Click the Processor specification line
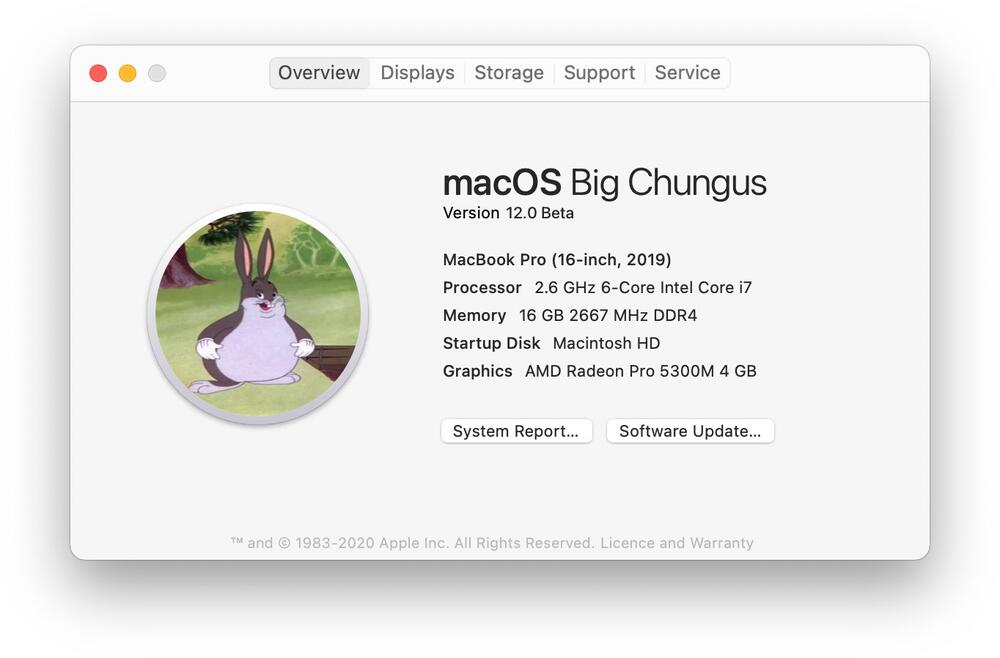 click(x=597, y=288)
